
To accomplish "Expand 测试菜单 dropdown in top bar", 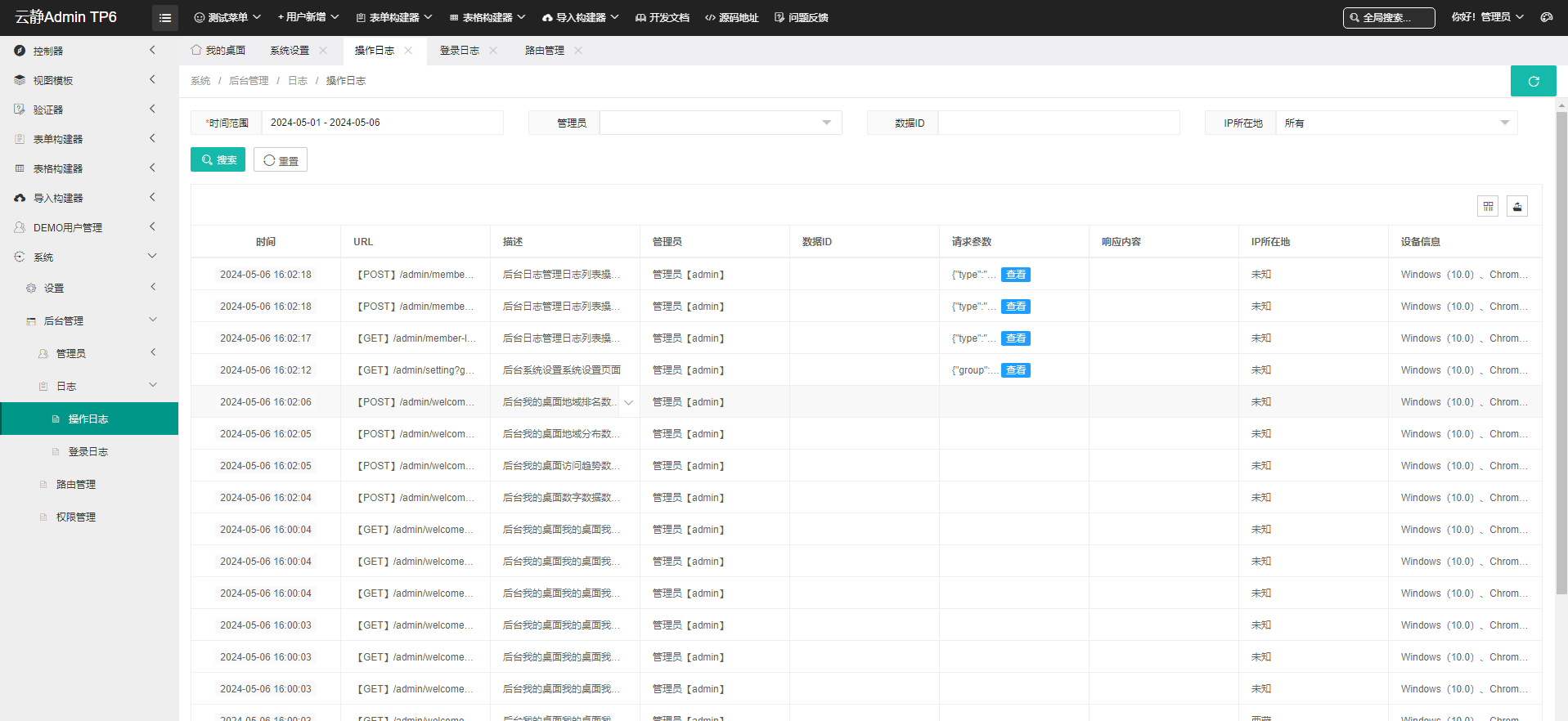I will (x=227, y=17).
